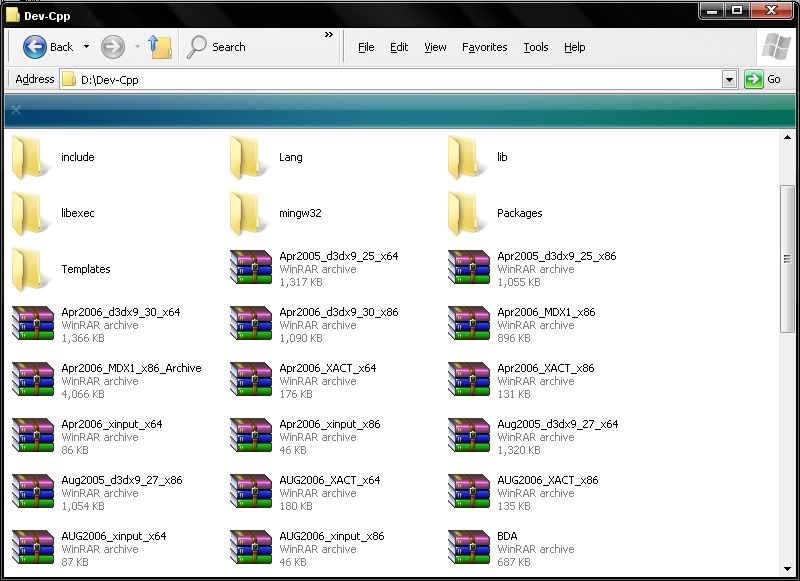
Task: Open the Favorites menu
Action: click(x=485, y=47)
